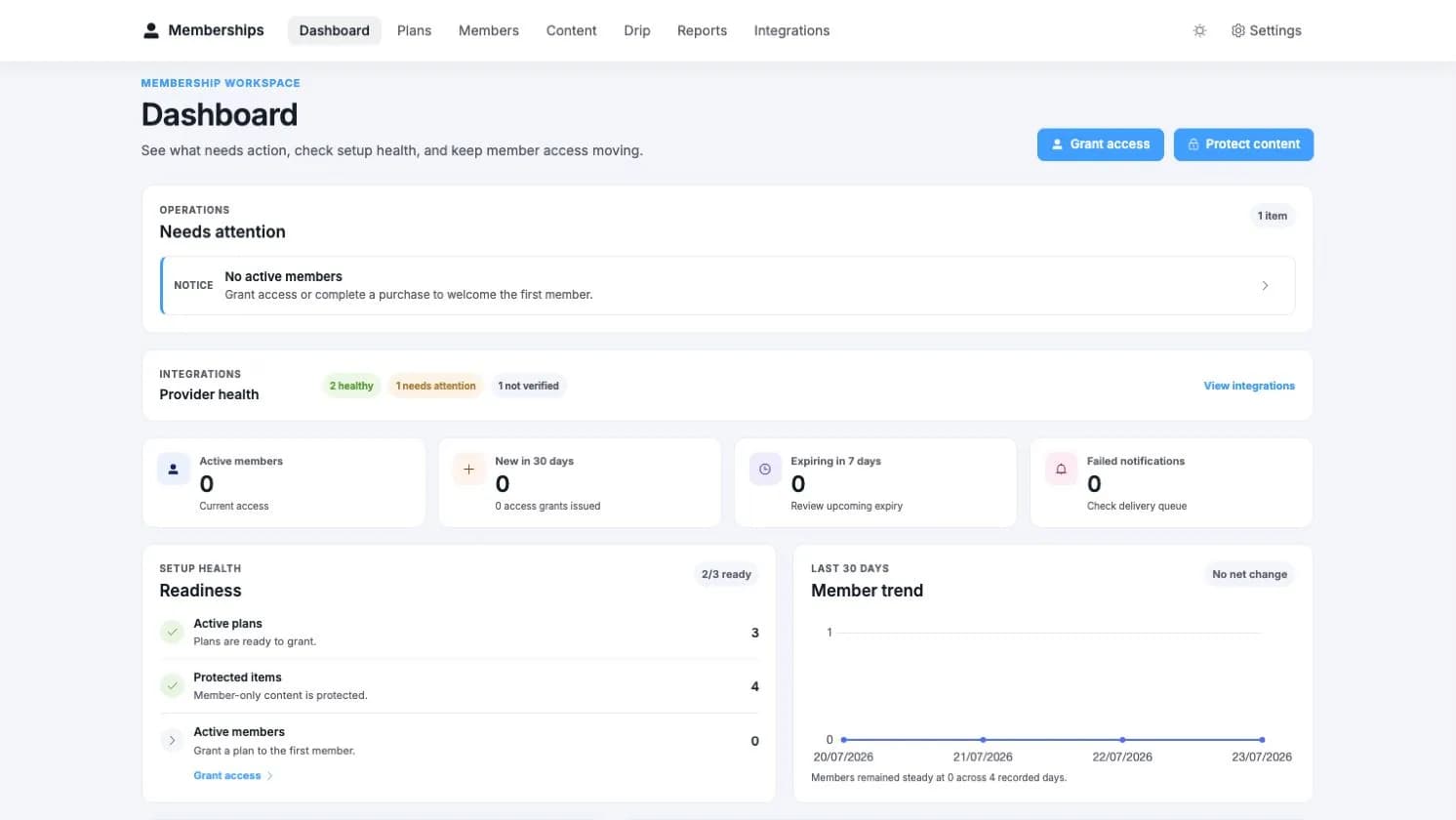Click the 1 item badge in Needs attention
The image size is (1456, 820).
click(1272, 216)
